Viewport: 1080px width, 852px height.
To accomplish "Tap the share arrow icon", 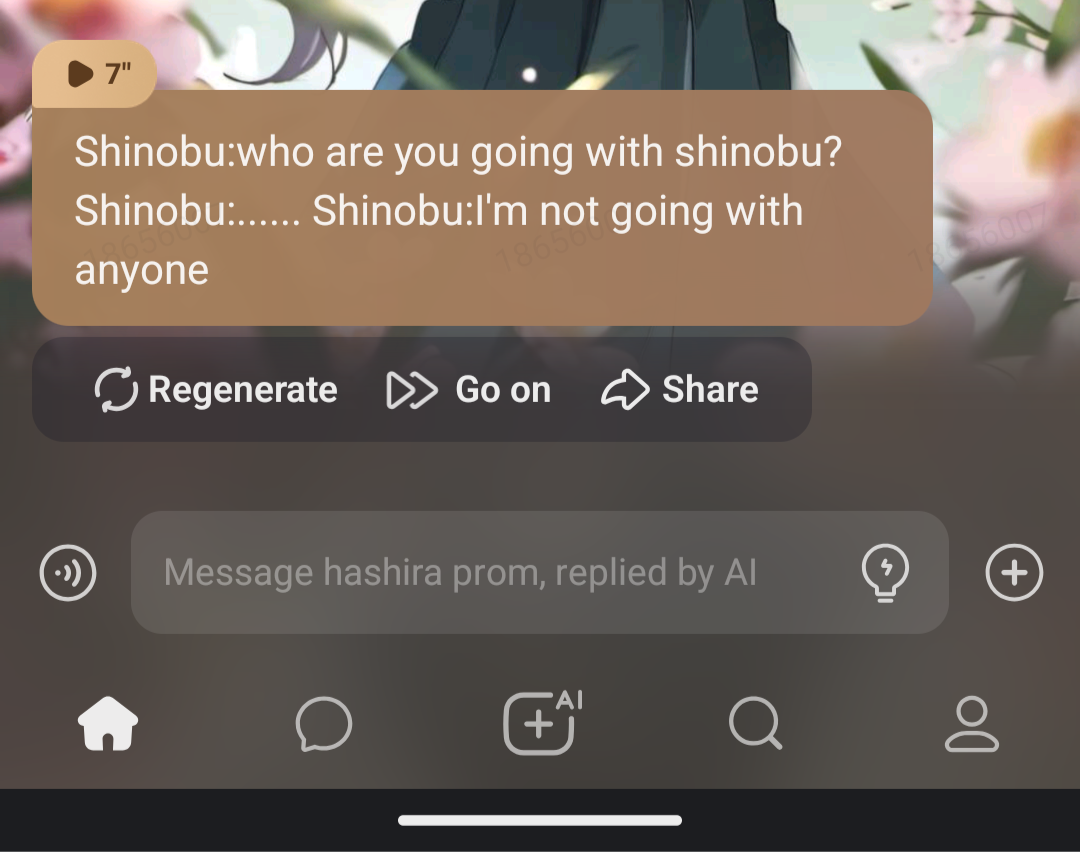I will [x=625, y=389].
